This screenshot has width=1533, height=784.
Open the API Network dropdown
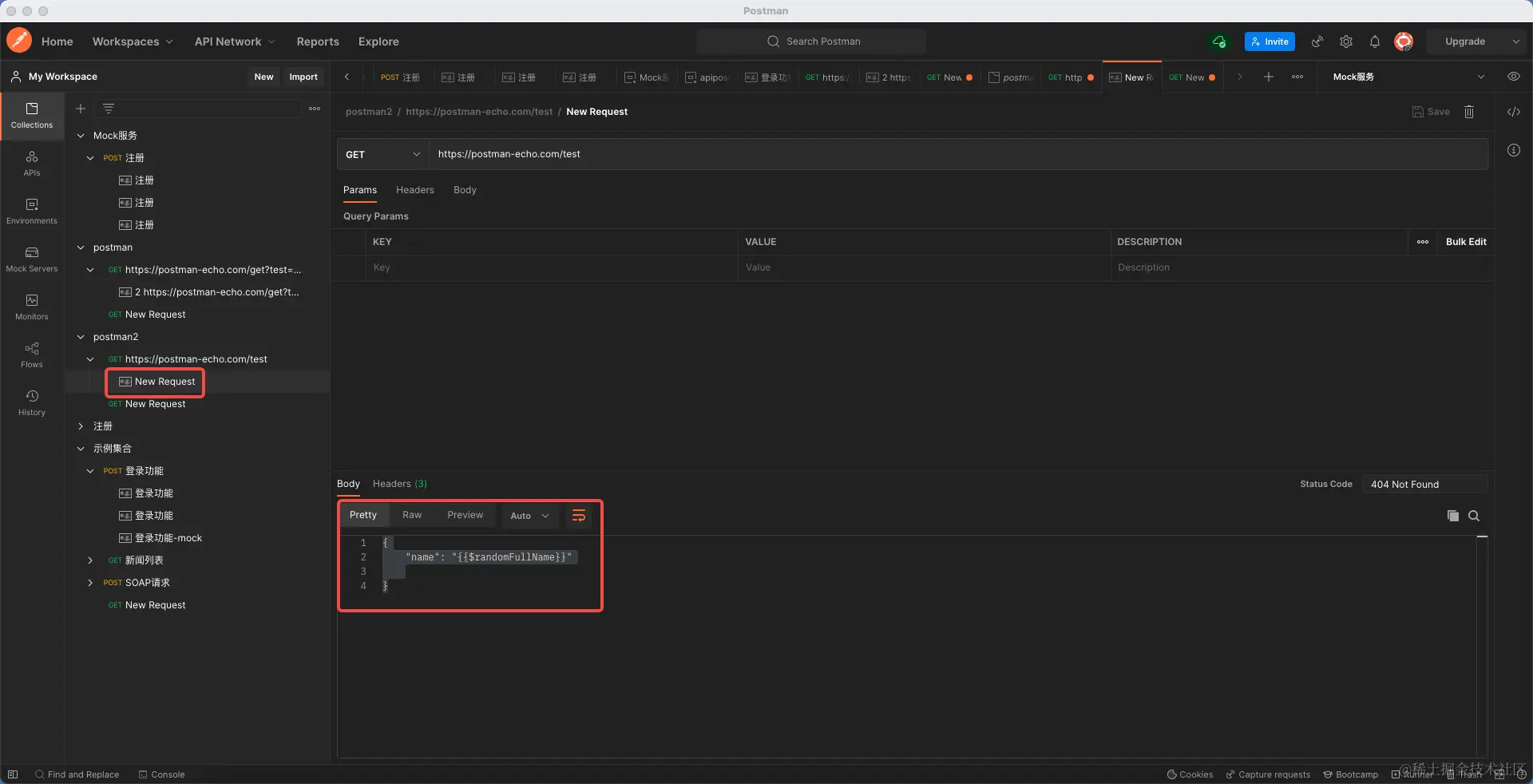click(235, 42)
